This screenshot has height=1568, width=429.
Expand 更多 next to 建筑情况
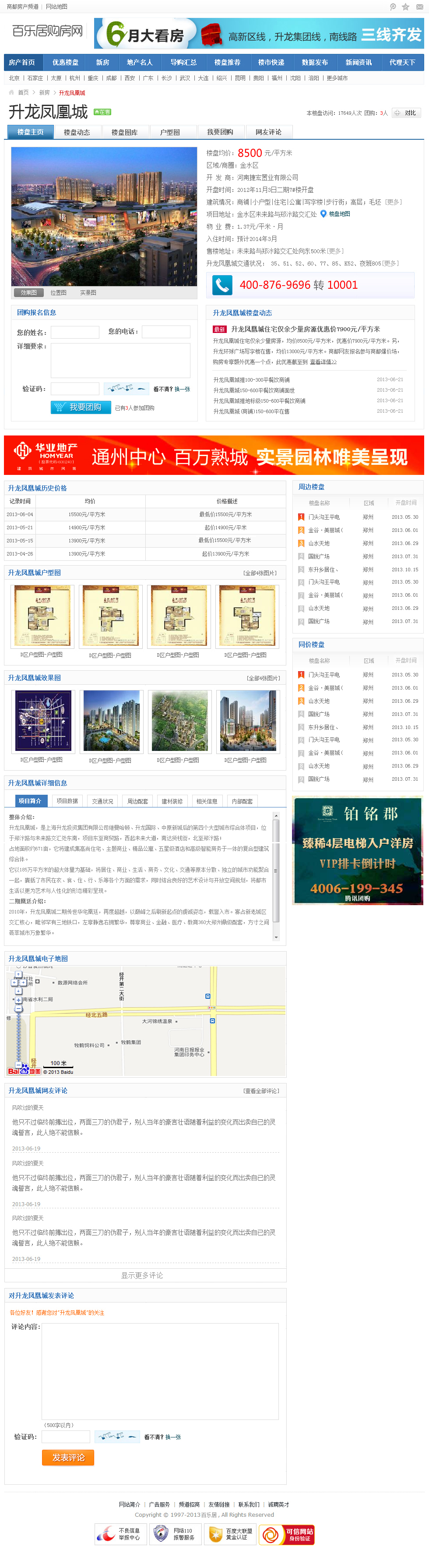[x=393, y=202]
